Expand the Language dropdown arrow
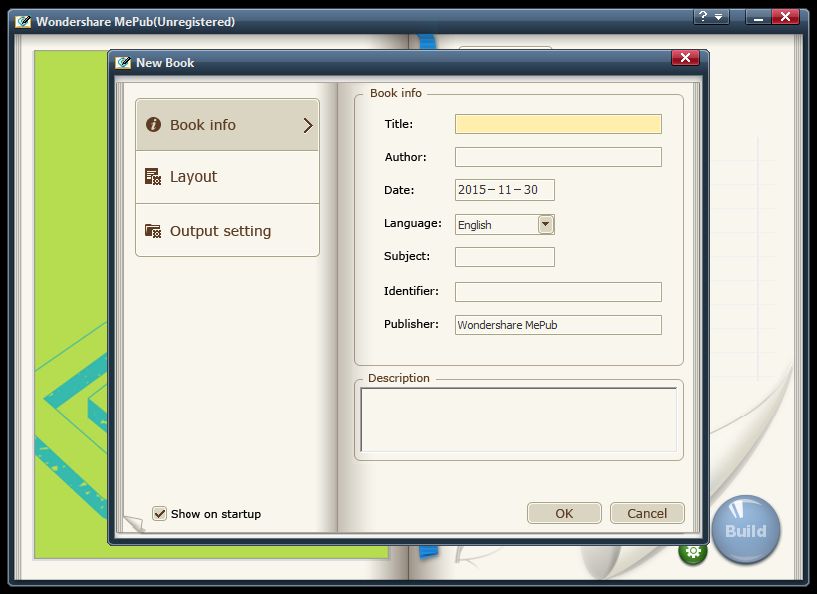 [x=546, y=225]
